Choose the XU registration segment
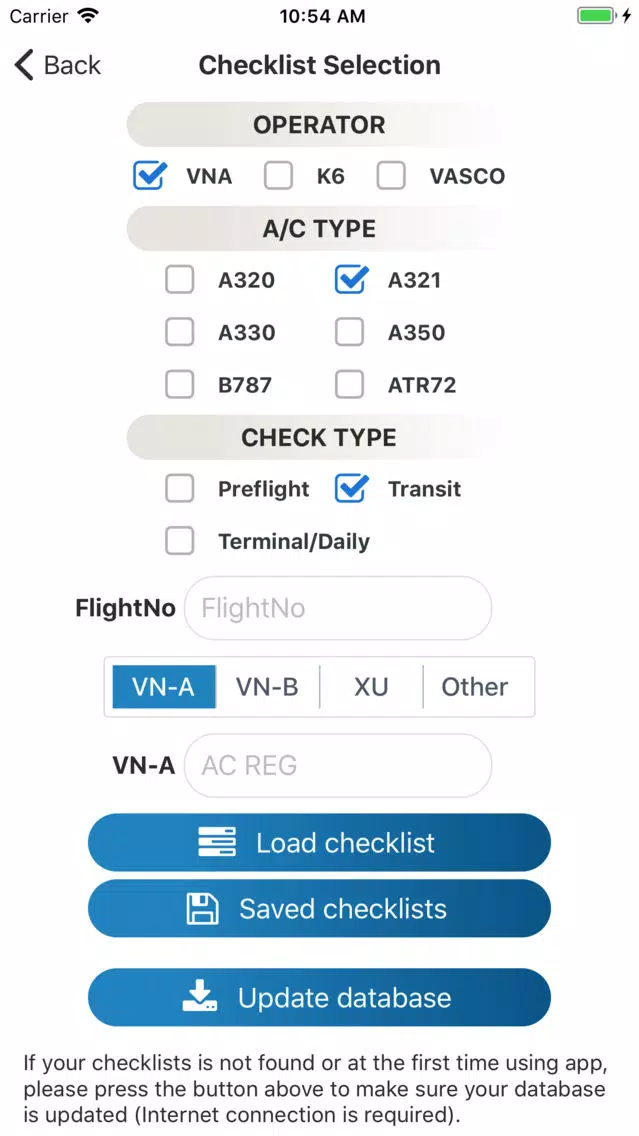Image resolution: width=639 pixels, height=1136 pixels. pos(371,687)
